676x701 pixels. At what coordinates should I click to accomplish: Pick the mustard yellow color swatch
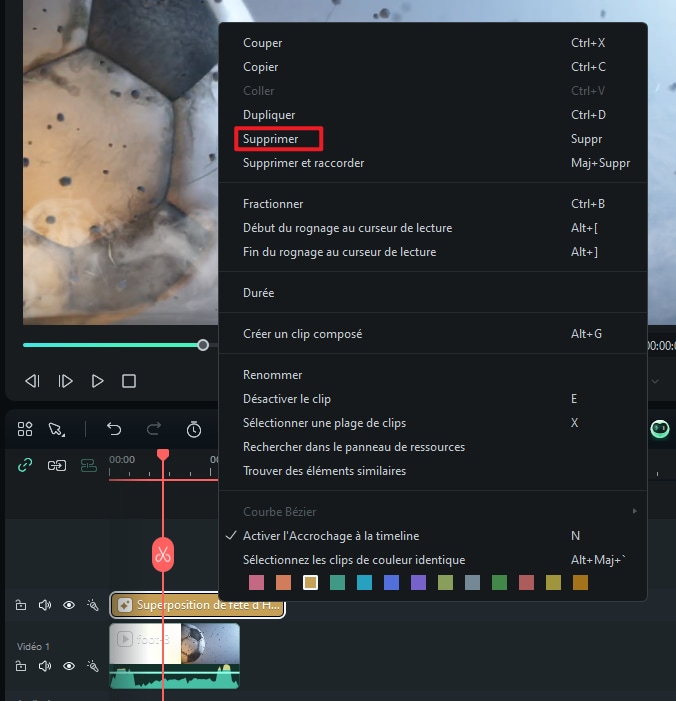coord(553,583)
